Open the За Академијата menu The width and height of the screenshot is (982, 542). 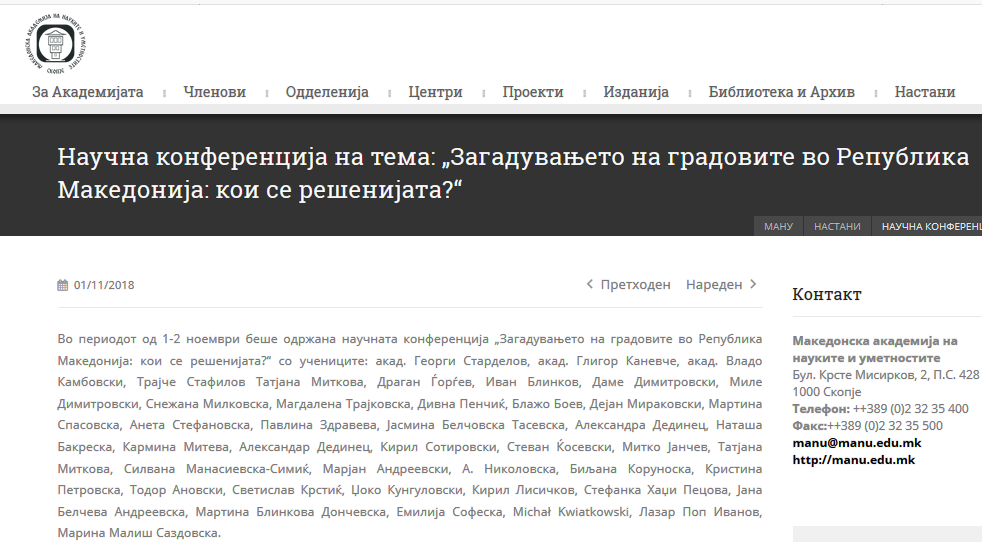pyautogui.click(x=87, y=92)
